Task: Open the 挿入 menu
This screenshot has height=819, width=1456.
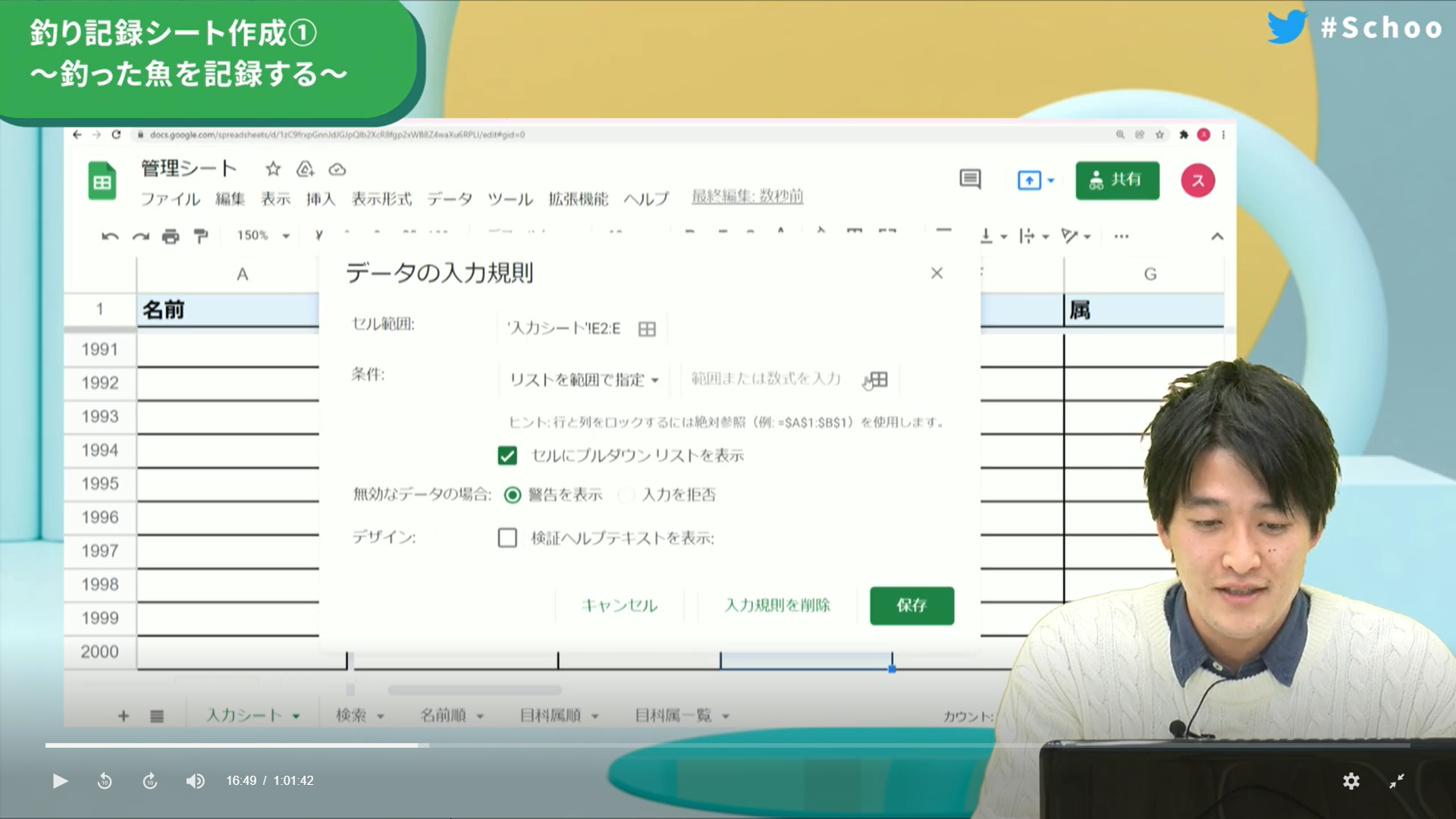Action: click(x=321, y=199)
